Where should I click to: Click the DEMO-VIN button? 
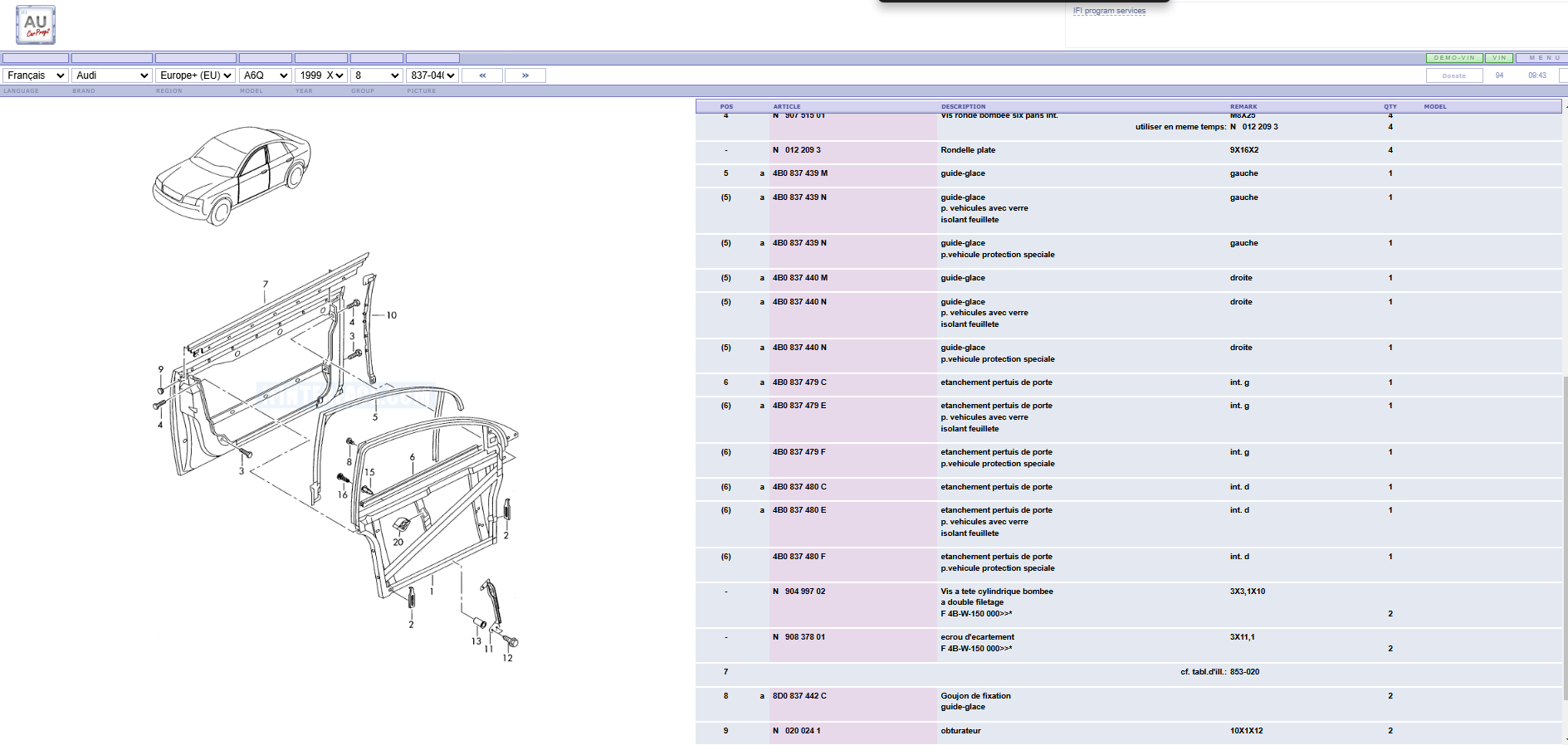[1454, 58]
